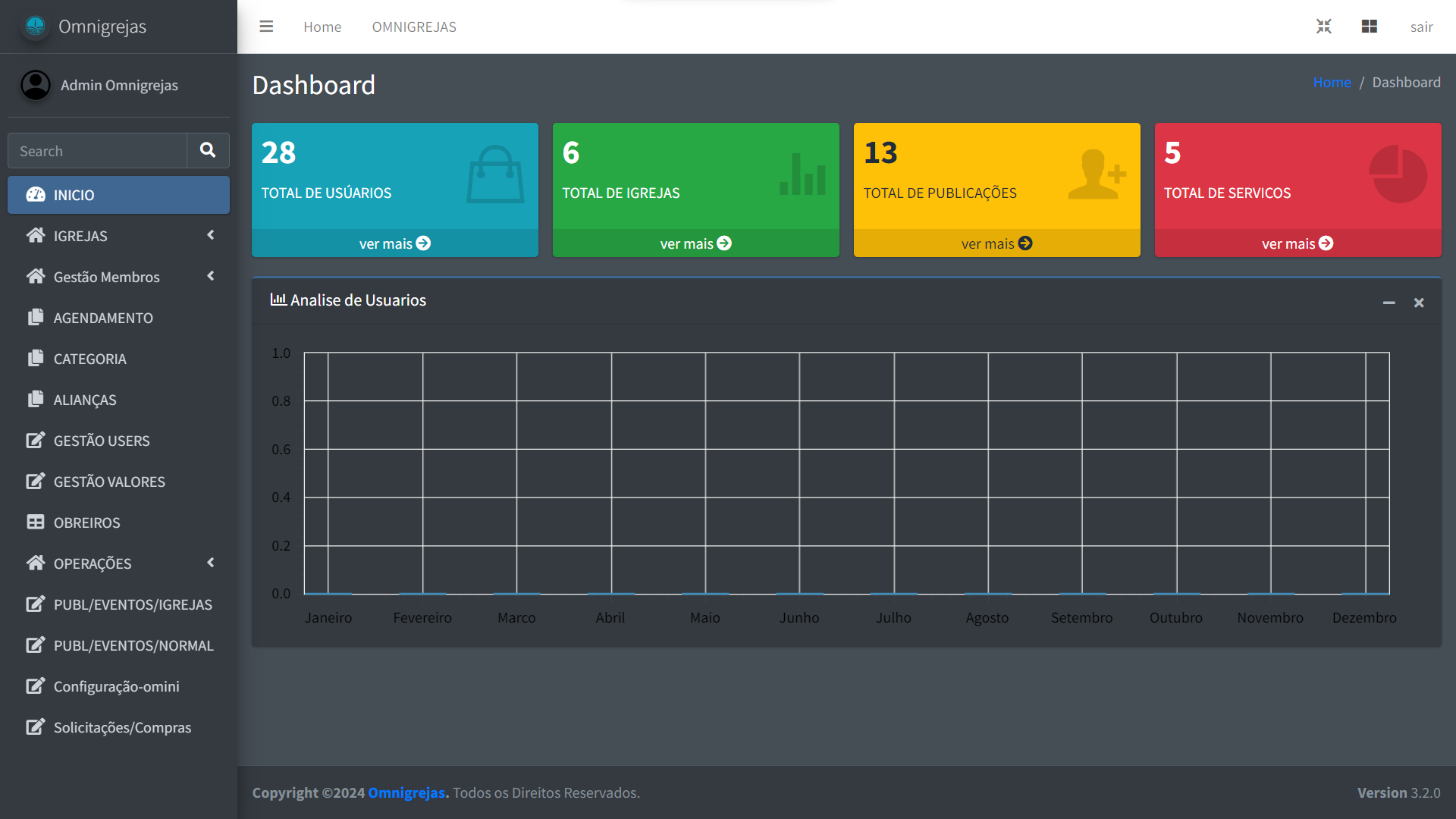Click the shopping bag icon on users card
Viewport: 1456px width, 819px height.
click(x=495, y=174)
